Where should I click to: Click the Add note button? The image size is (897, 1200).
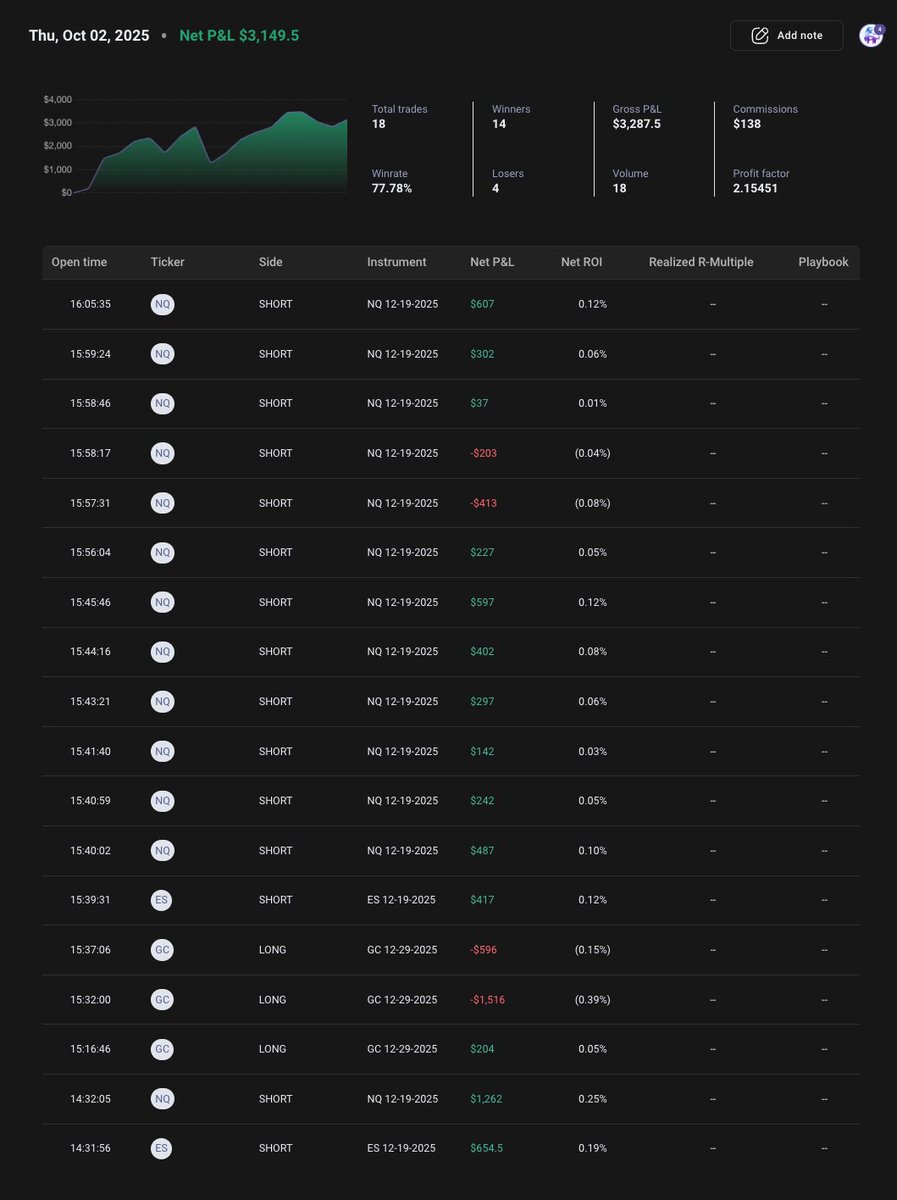click(x=787, y=35)
